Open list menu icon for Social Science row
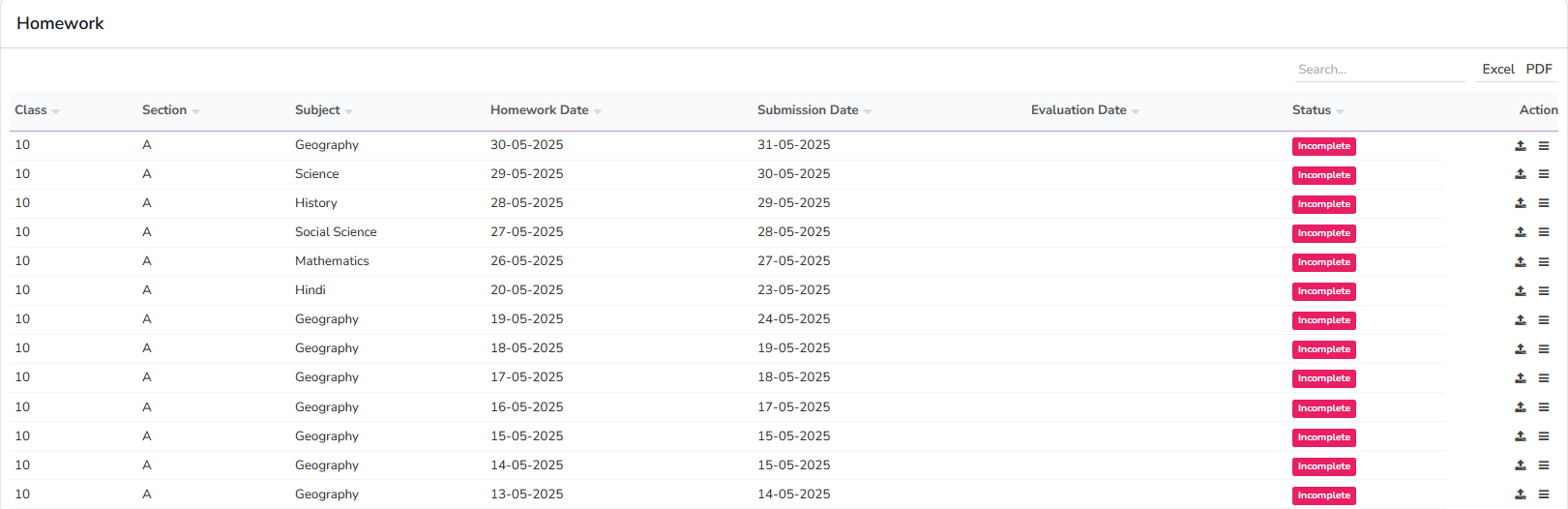 tap(1544, 233)
